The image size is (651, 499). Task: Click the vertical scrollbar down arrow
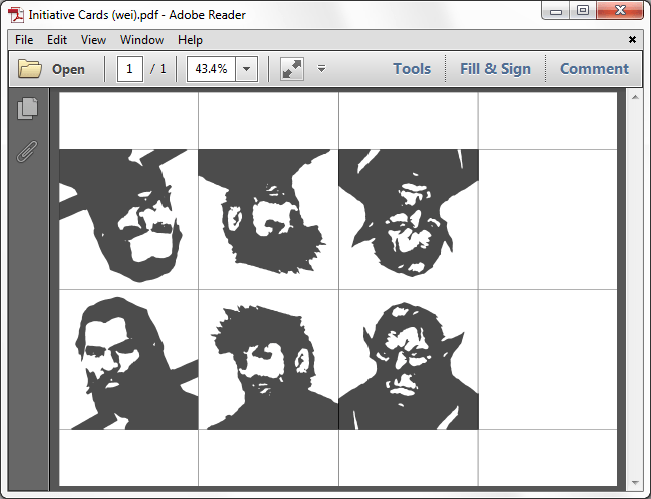pyautogui.click(x=634, y=482)
